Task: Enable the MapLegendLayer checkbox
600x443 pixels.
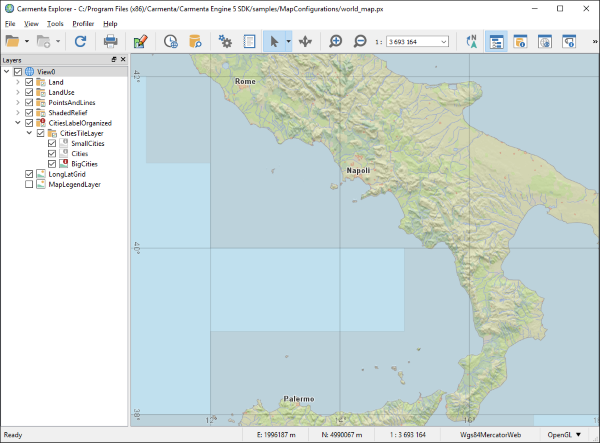Action: tap(29, 184)
